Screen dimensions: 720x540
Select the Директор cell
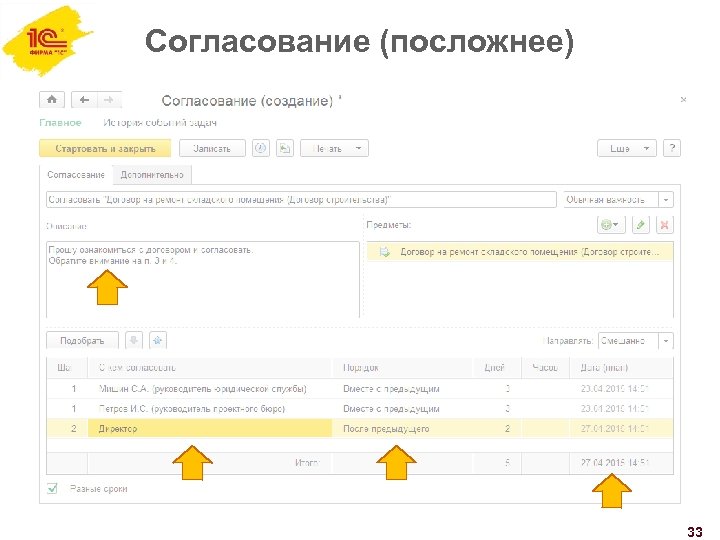point(209,428)
